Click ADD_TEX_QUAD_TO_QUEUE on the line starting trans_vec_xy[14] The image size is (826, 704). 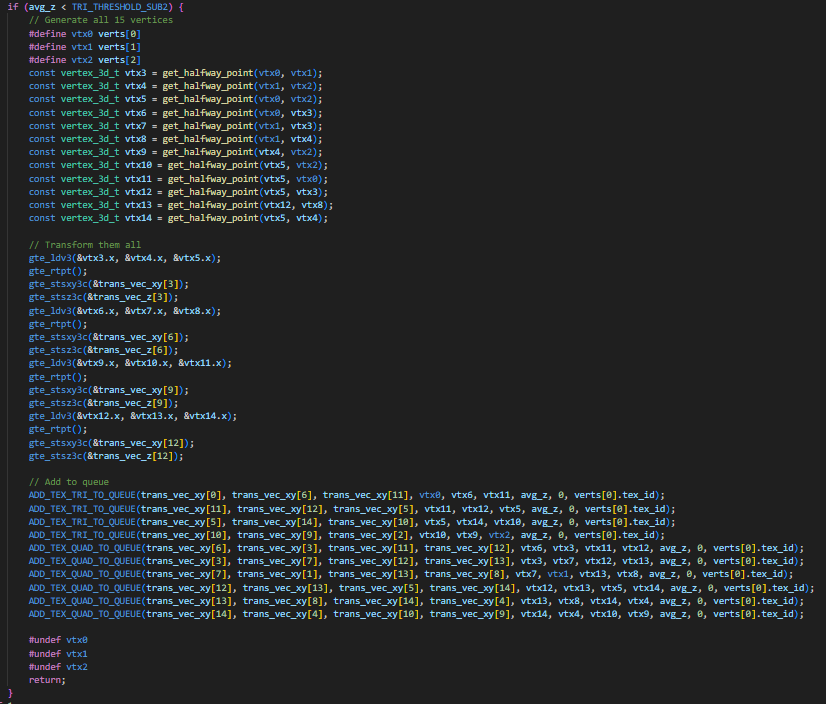point(85,614)
